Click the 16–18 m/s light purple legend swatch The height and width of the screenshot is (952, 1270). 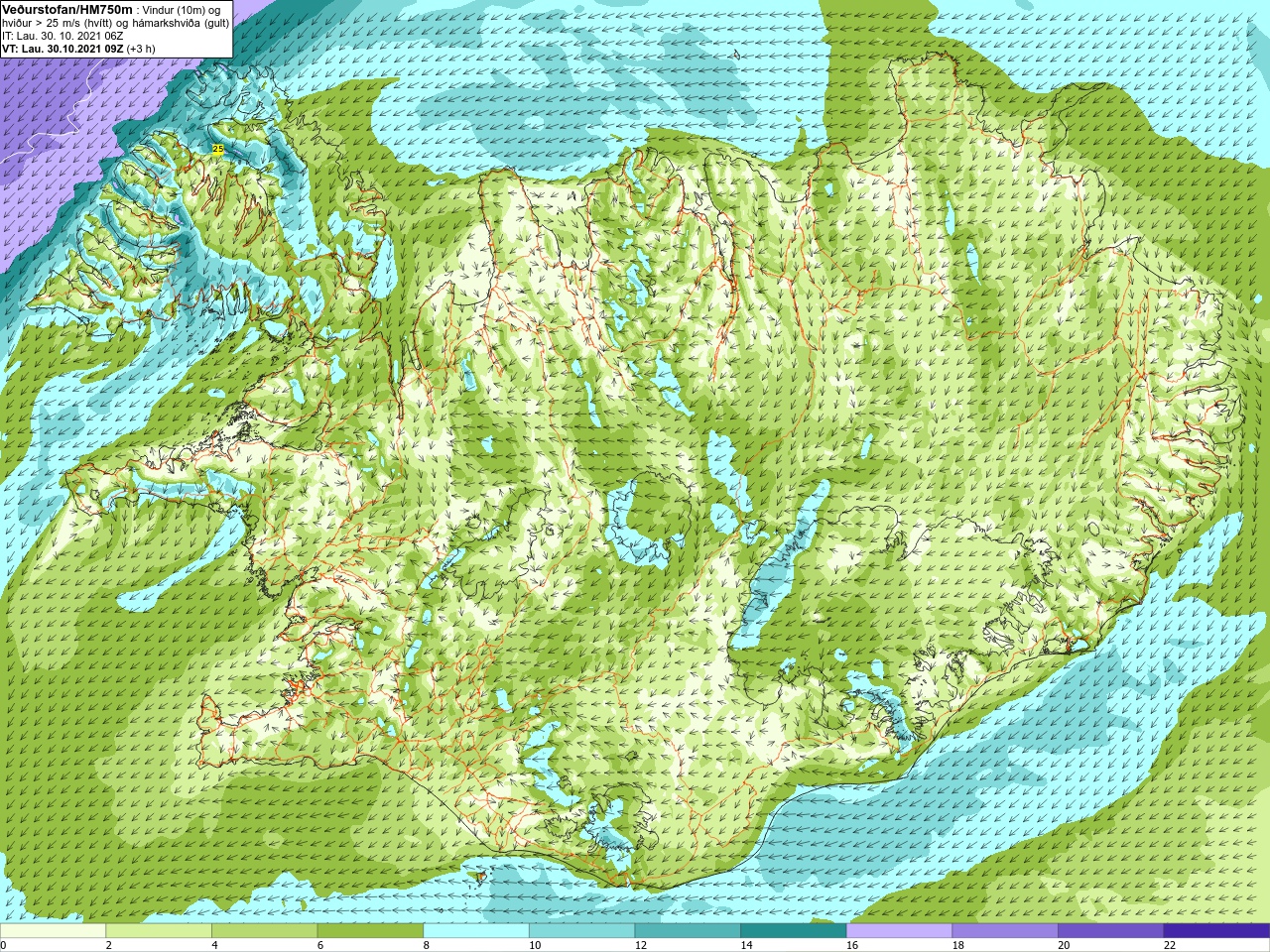(x=899, y=931)
